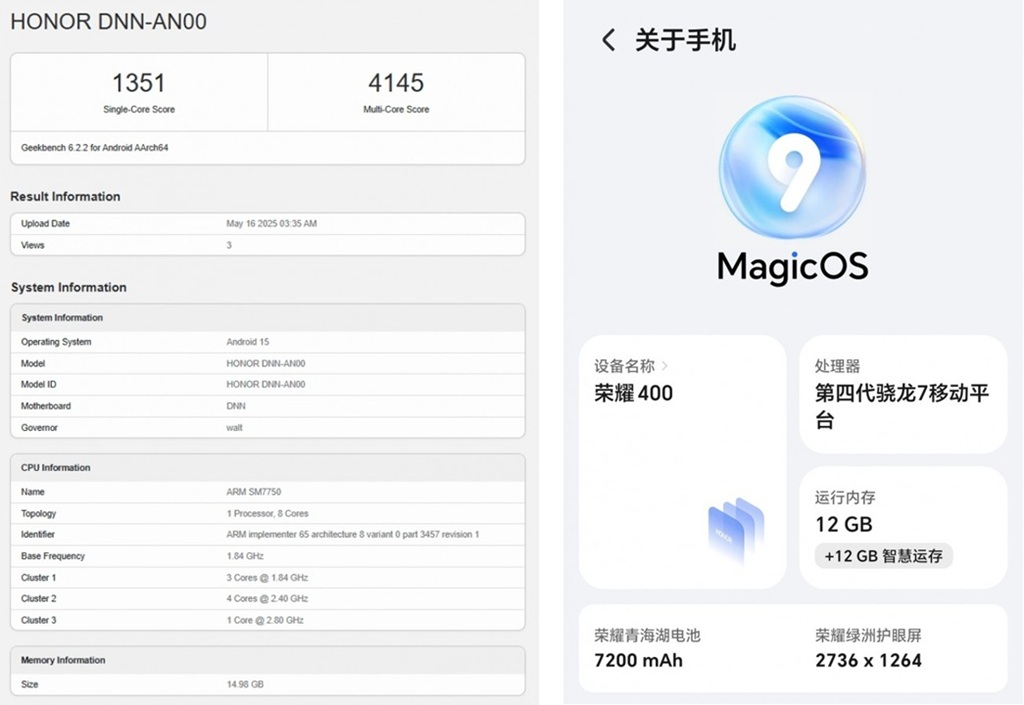
Task: Click the Result Information heading
Action: pyautogui.click(x=65, y=196)
